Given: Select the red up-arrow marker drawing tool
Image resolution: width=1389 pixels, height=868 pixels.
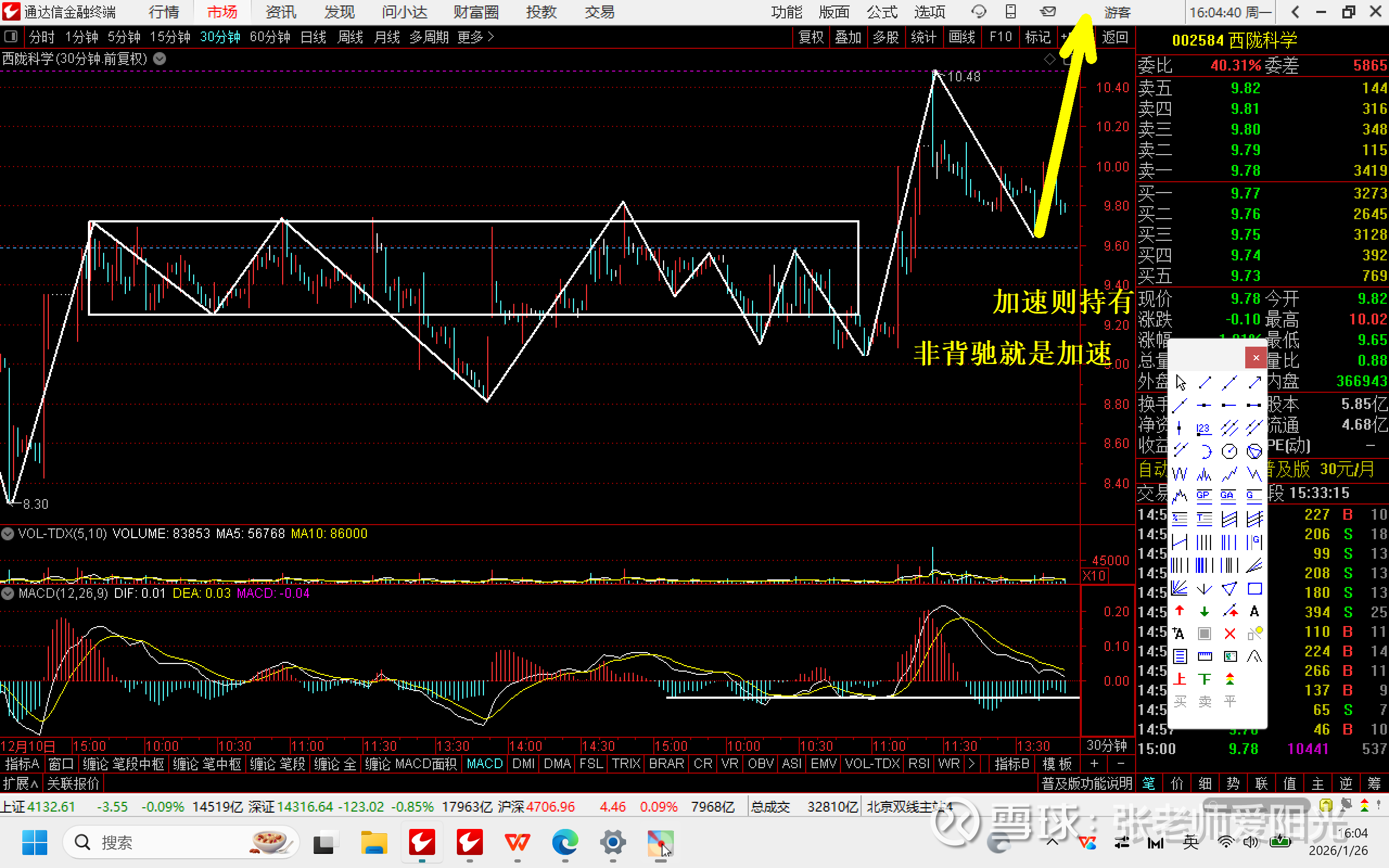Looking at the screenshot, I should (1180, 611).
